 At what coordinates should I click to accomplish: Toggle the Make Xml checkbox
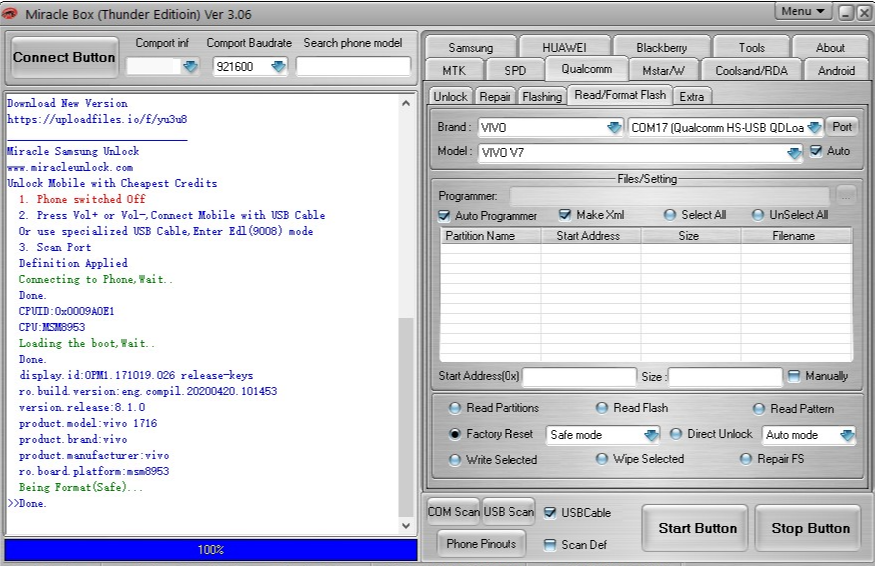click(565, 215)
